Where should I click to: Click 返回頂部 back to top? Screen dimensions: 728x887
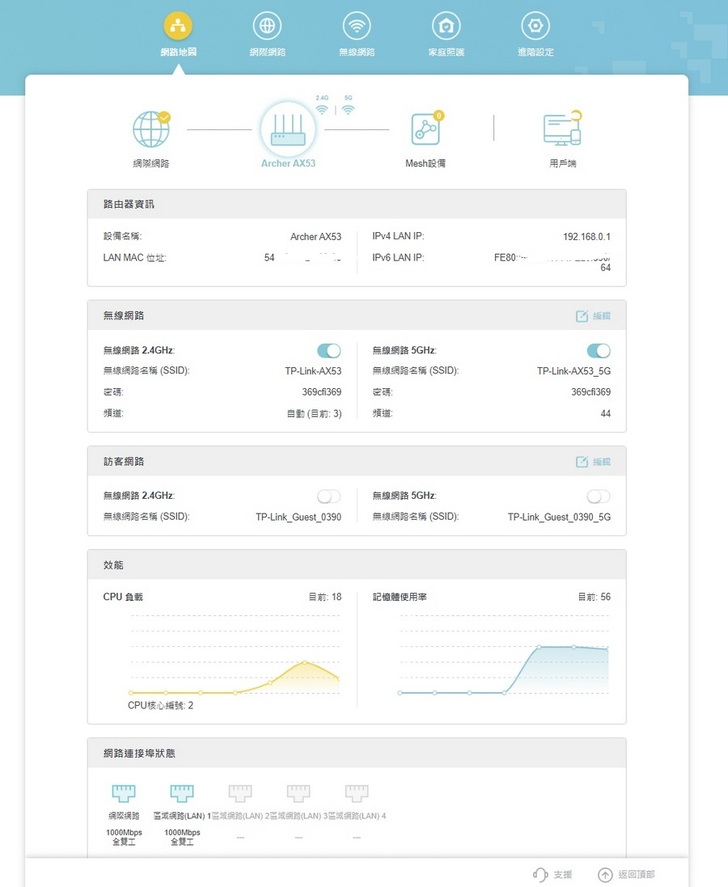pos(627,874)
